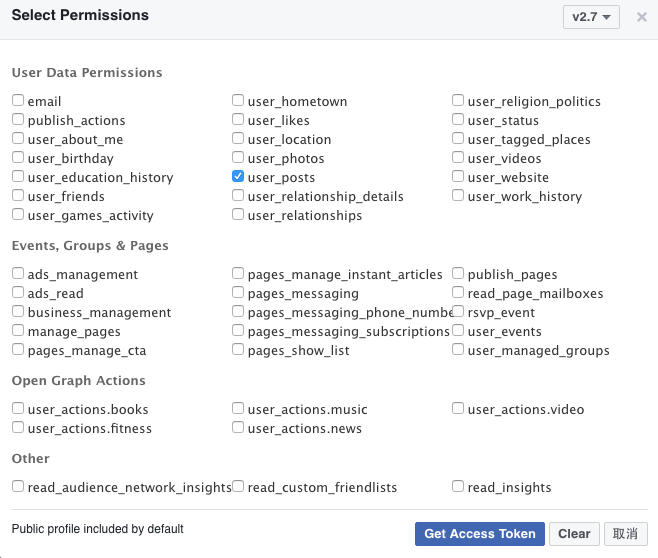
Task: Tick the user_friends checkbox
Action: point(18,196)
